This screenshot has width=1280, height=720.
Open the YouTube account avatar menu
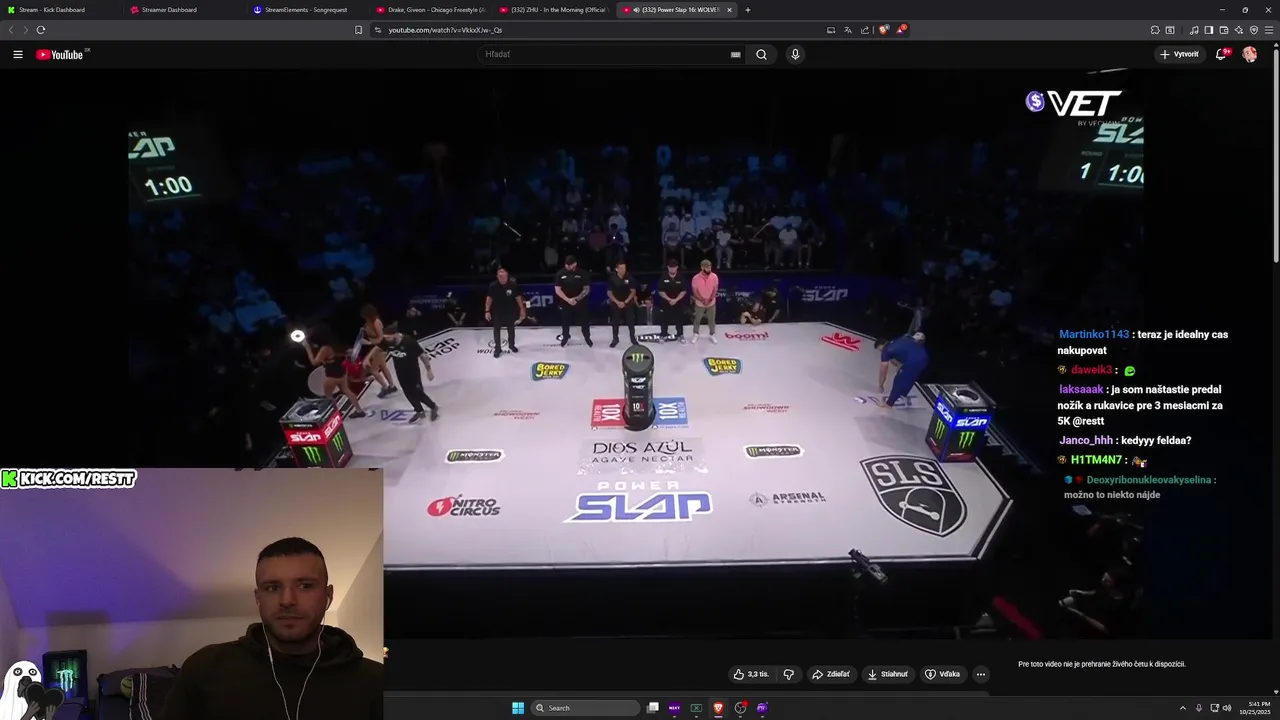coord(1250,54)
